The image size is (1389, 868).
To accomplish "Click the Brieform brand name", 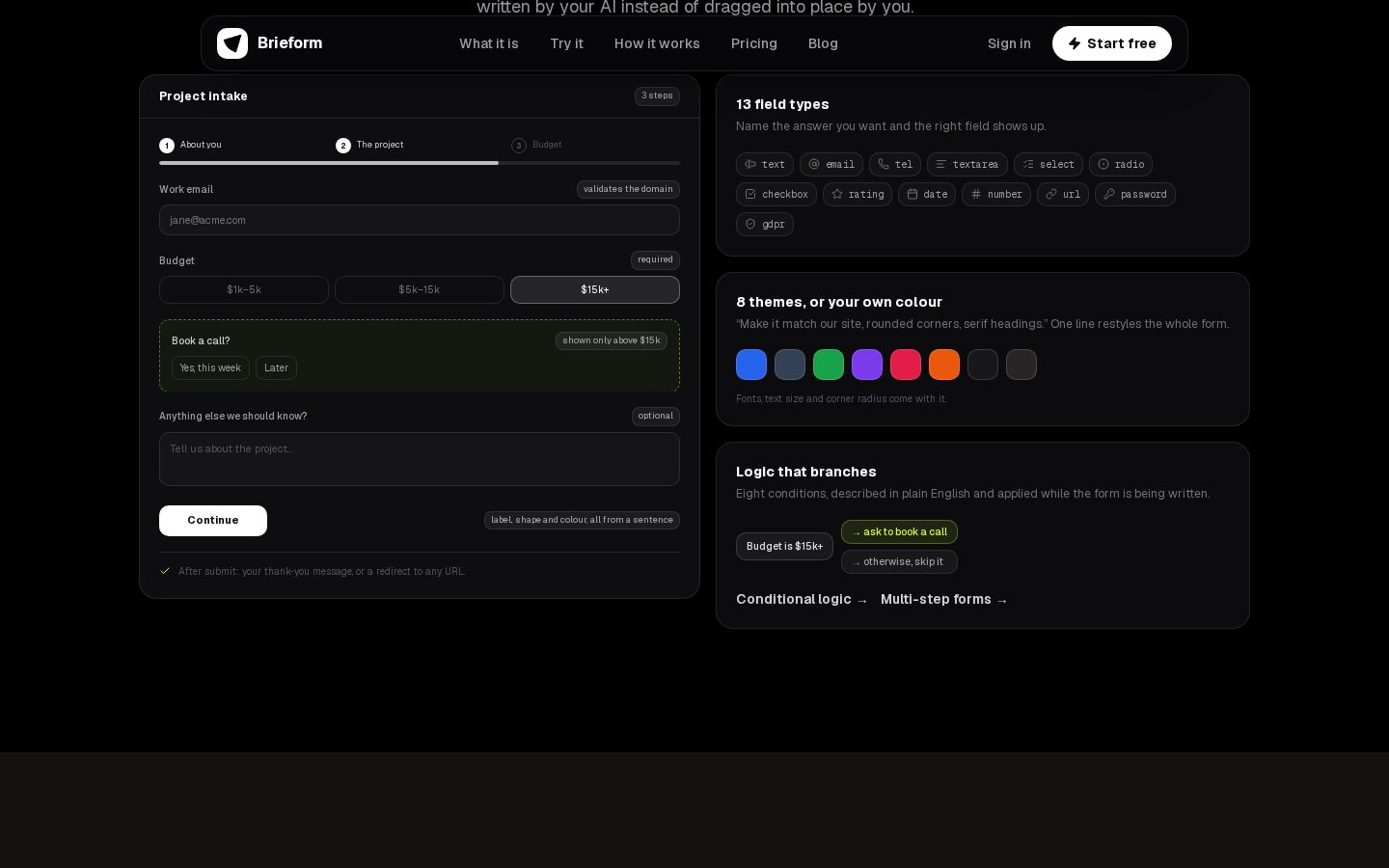I will coord(289,42).
